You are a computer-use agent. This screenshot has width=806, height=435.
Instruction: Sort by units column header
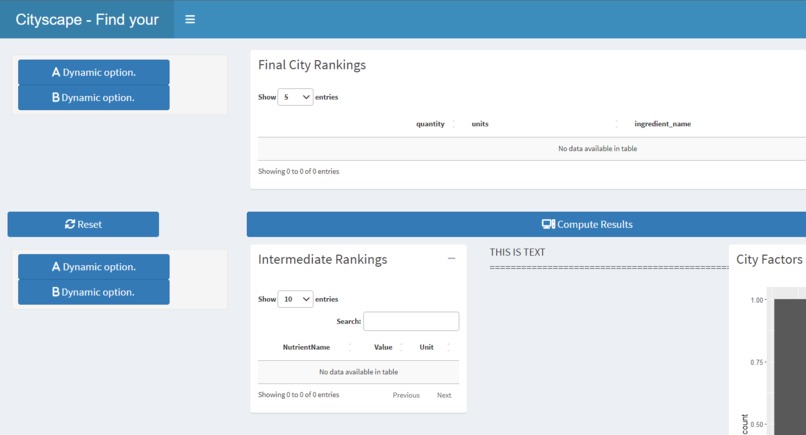click(x=480, y=124)
